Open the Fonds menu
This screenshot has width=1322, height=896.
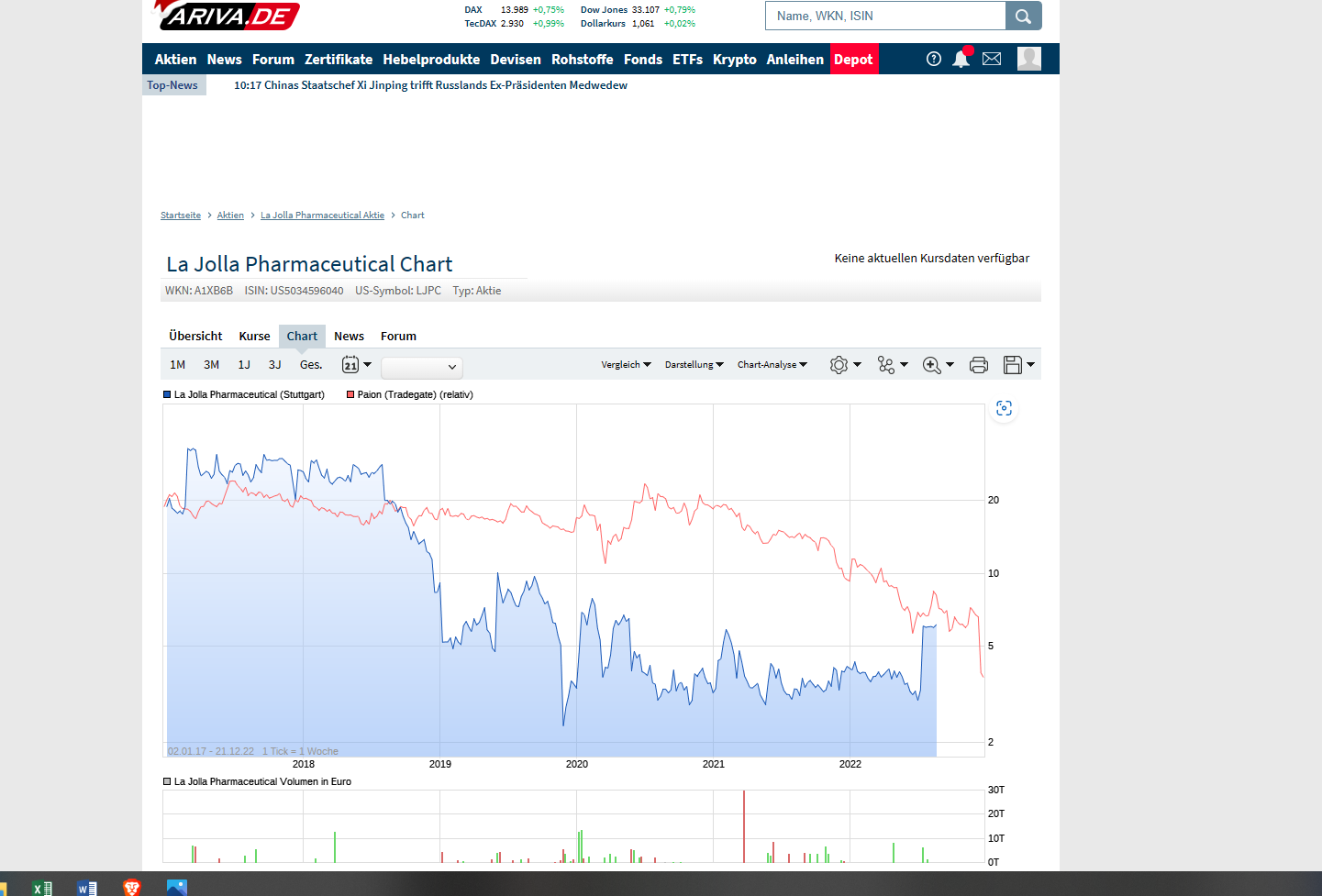coord(643,60)
